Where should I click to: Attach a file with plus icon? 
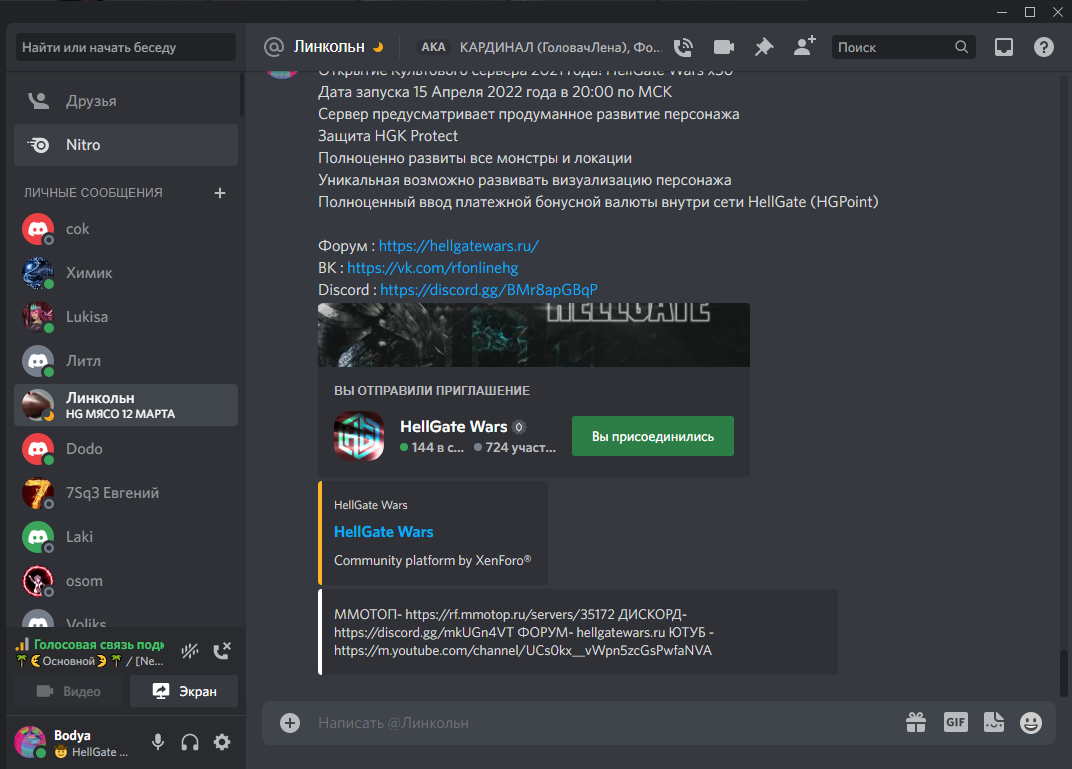point(290,723)
